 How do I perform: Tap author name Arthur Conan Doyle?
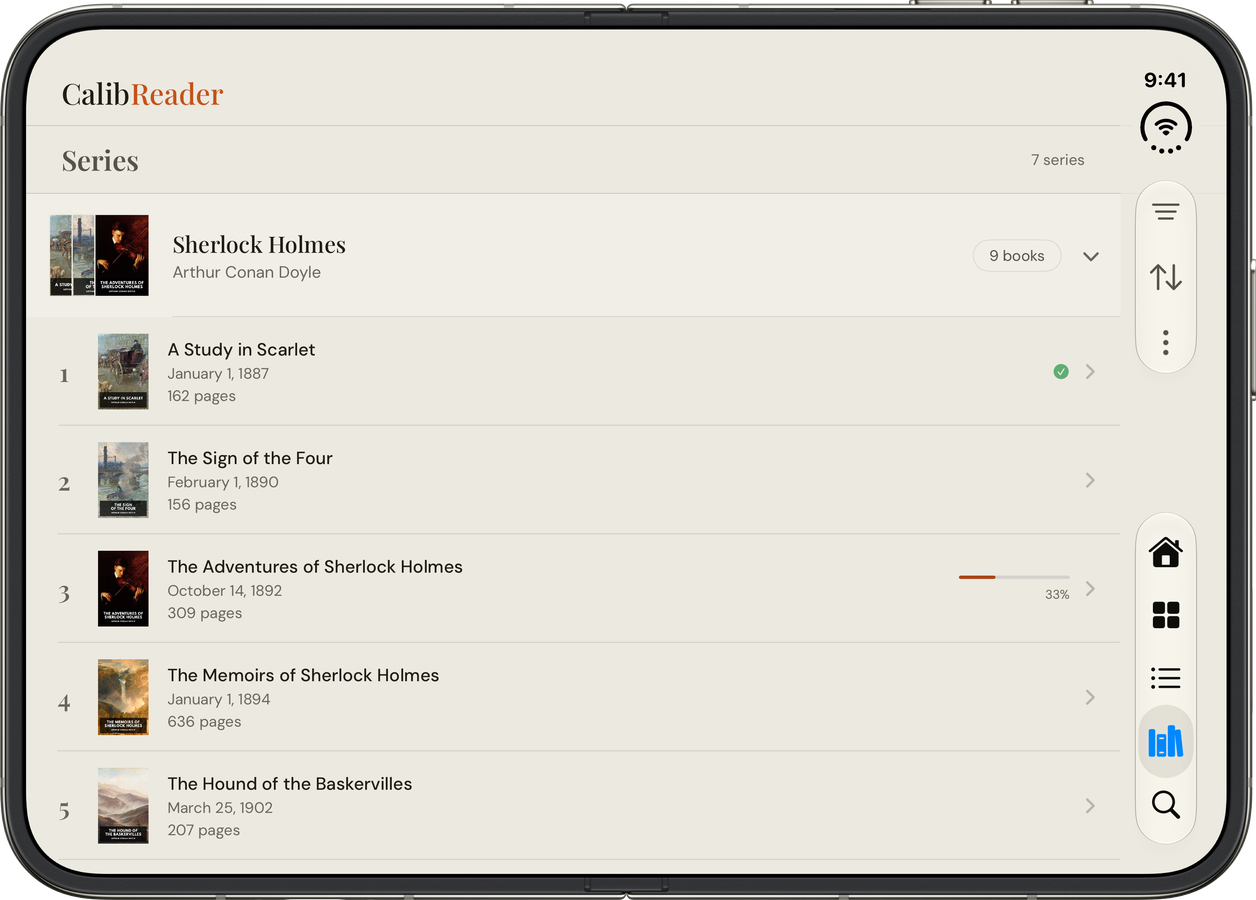click(x=247, y=273)
